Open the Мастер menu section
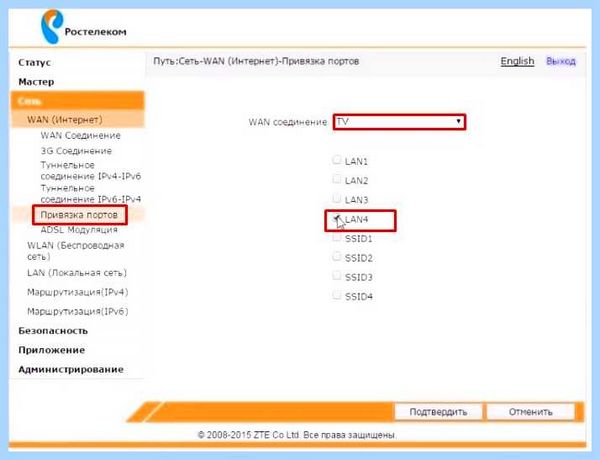This screenshot has width=600, height=460. [x=36, y=82]
